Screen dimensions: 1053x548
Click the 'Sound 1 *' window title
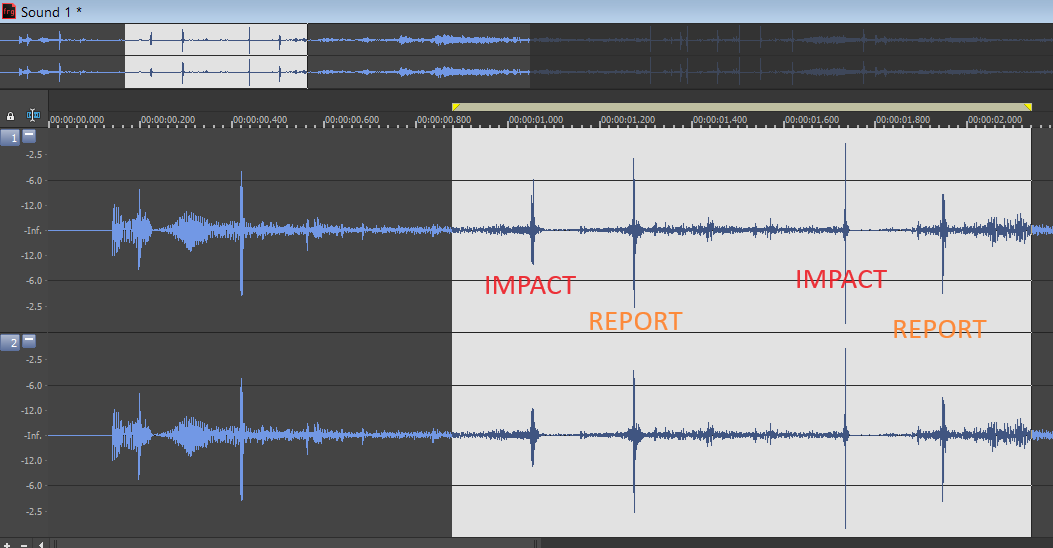tap(52, 12)
